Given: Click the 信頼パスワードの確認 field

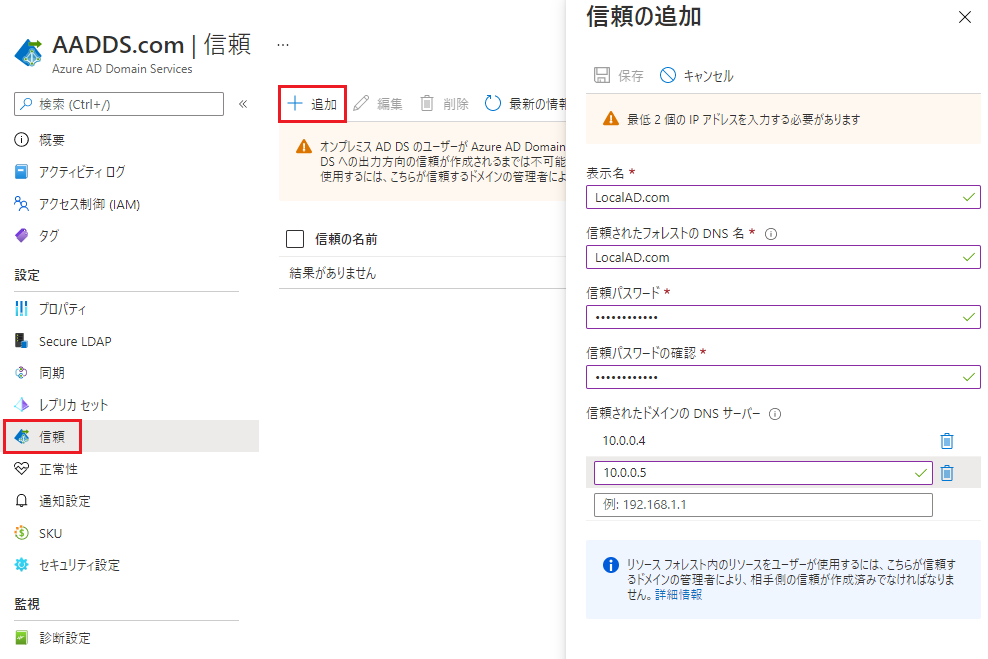Looking at the screenshot, I should click(783, 377).
